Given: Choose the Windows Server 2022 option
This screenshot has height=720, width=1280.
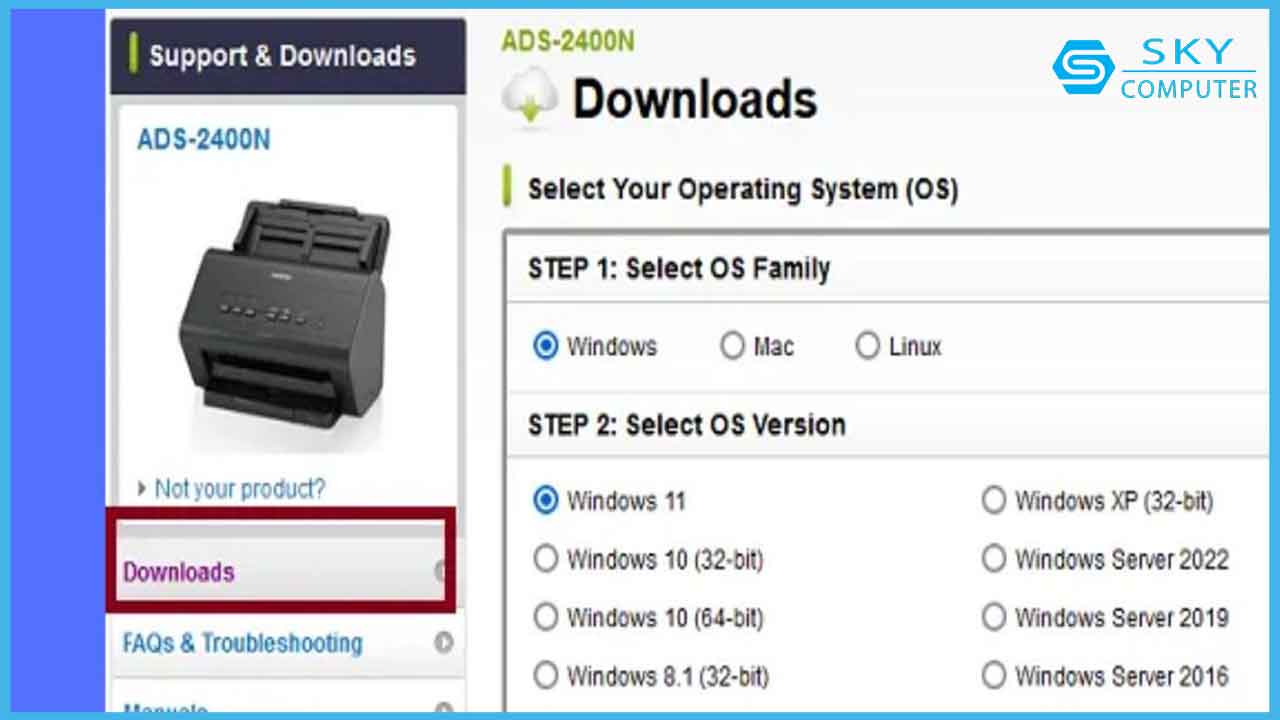Looking at the screenshot, I should point(993,559).
